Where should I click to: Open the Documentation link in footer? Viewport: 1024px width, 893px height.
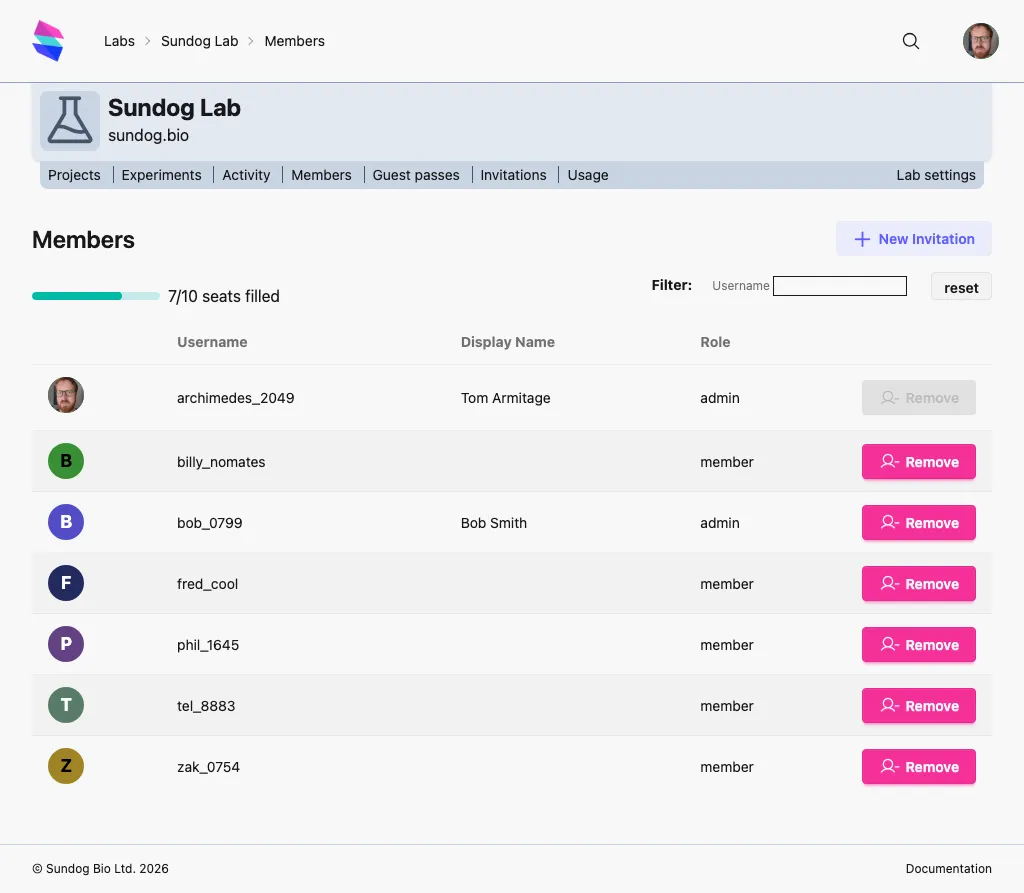[948, 869]
